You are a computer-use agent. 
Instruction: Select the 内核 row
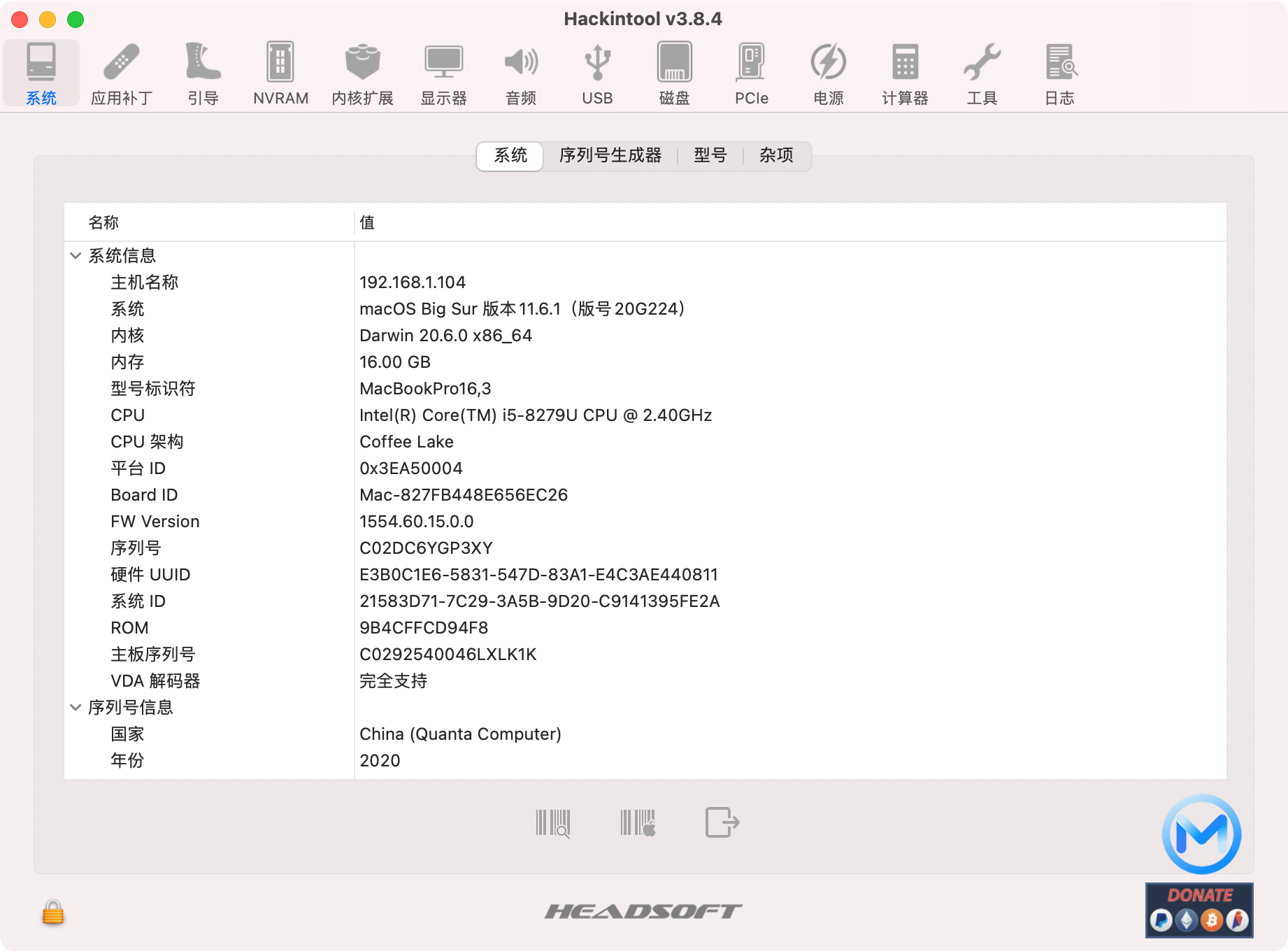tap(645, 336)
